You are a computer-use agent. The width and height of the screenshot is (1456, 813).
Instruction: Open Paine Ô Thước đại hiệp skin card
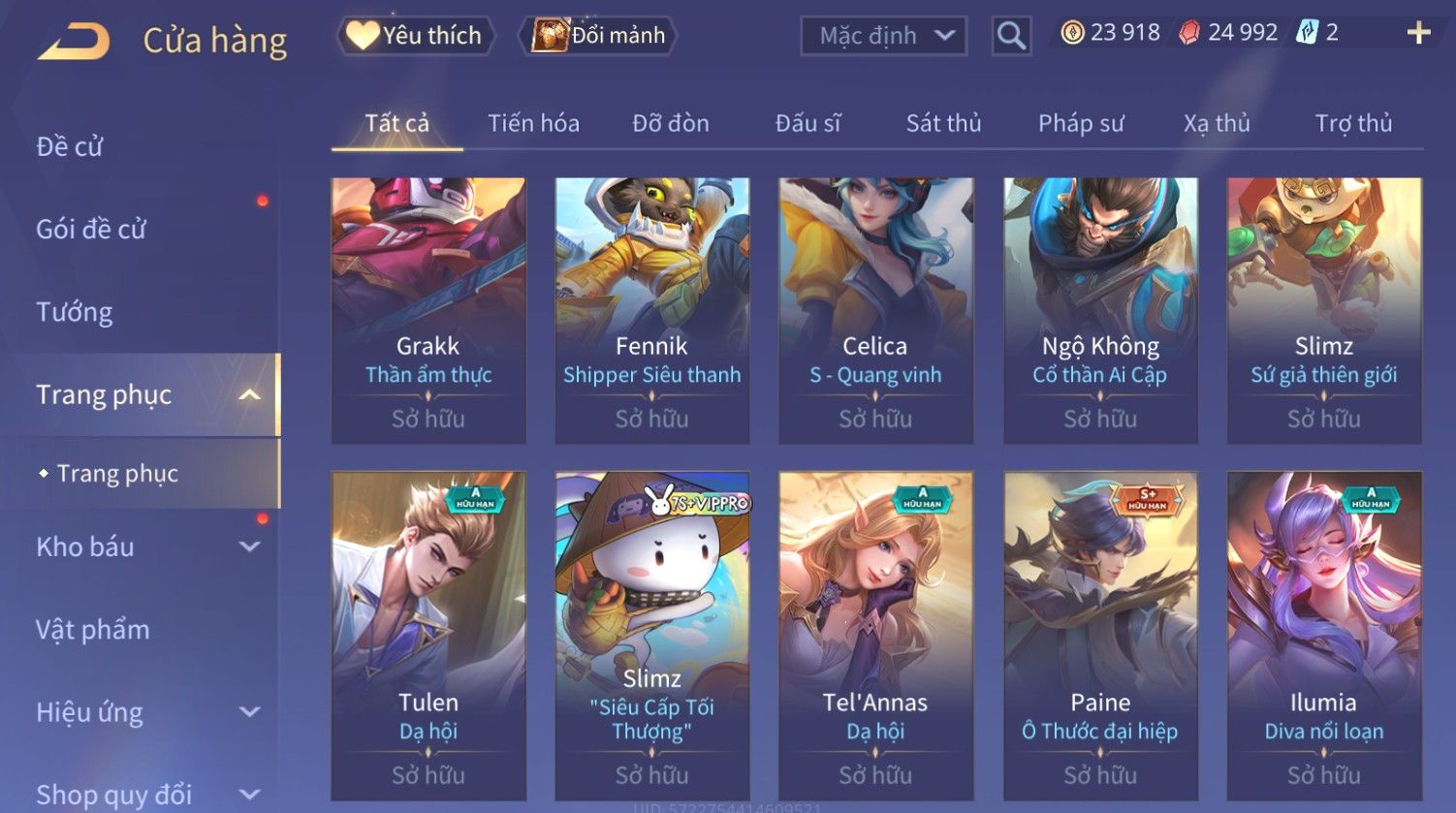click(x=1100, y=636)
